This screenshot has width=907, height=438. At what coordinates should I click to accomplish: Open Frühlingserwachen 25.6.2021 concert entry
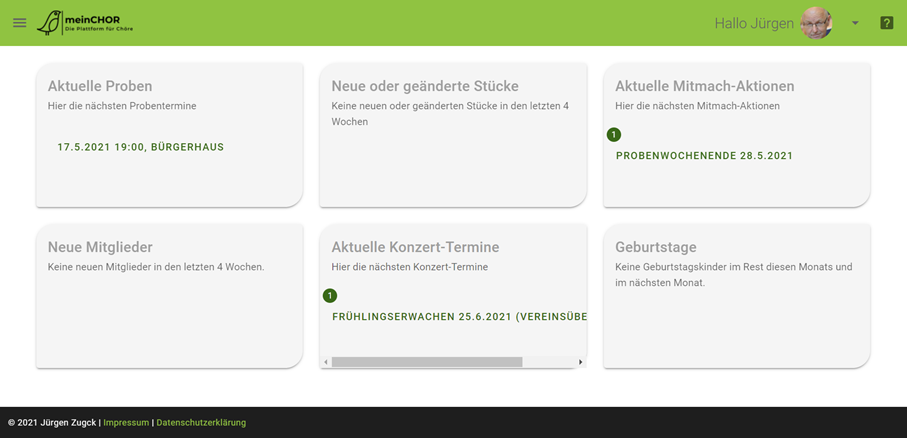pos(459,317)
